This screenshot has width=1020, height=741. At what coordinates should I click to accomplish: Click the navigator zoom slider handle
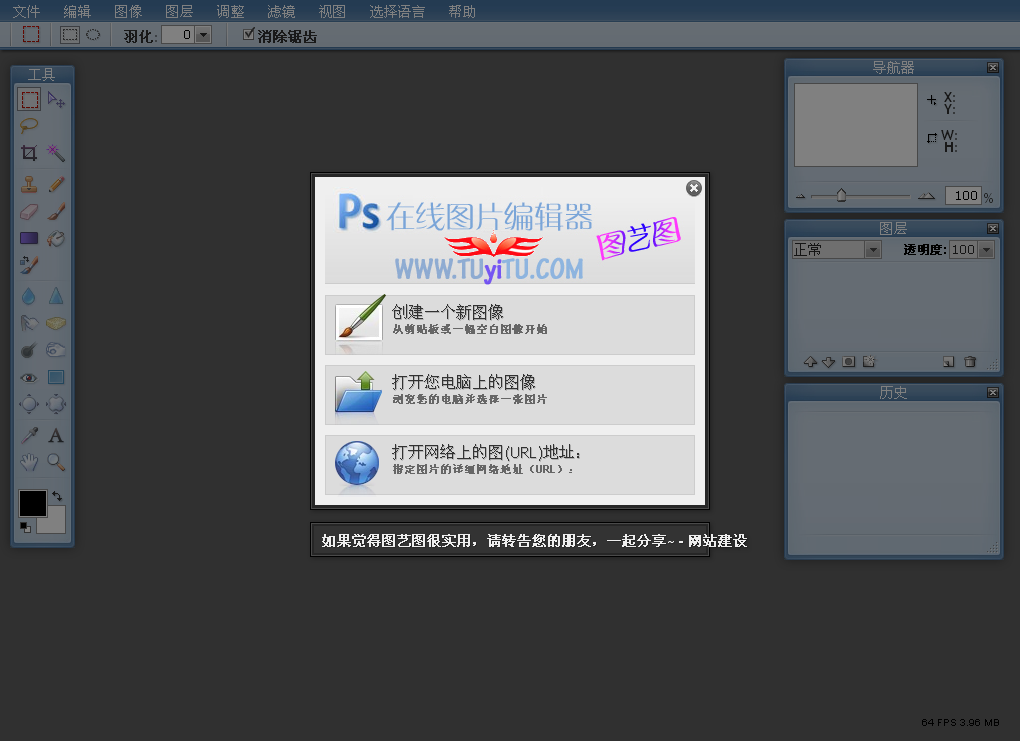pyautogui.click(x=841, y=196)
